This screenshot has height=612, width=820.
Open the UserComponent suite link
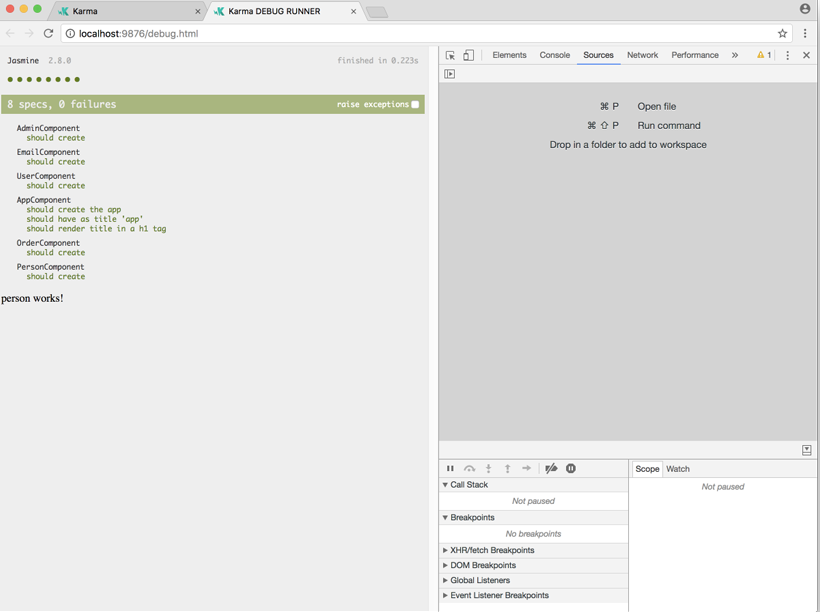[45, 176]
